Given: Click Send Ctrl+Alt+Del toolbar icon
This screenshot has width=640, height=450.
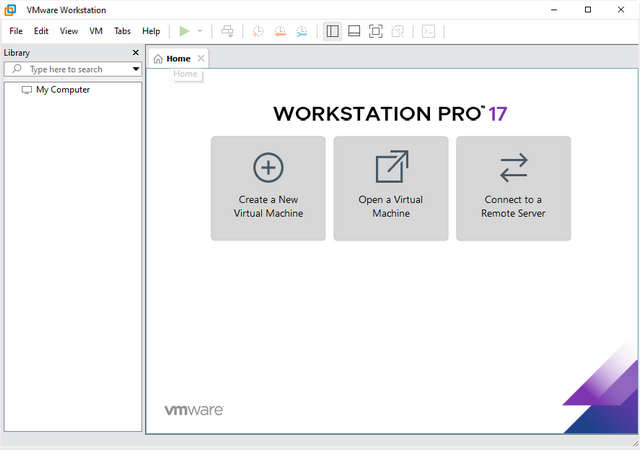Looking at the screenshot, I should pos(227,31).
